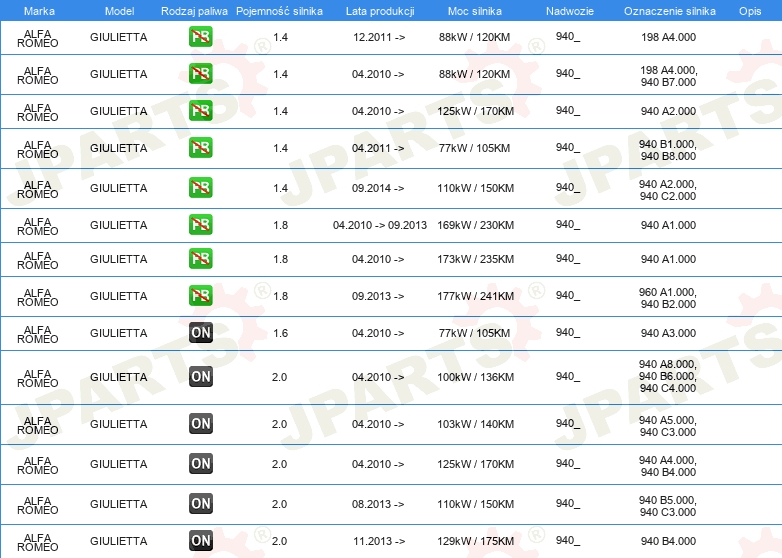Click the PB petrol icon for 125kW / 170KM 1.4 engine
The width and height of the screenshot is (782, 558).
pos(201,111)
